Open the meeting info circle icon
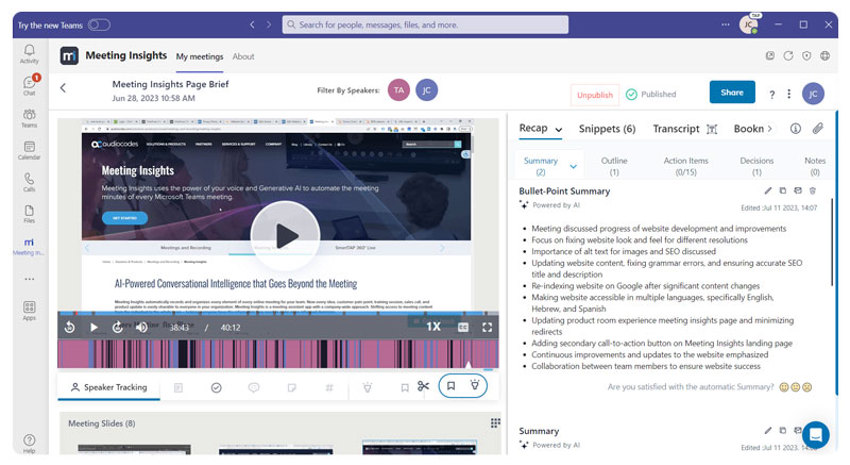The width and height of the screenshot is (850, 465). pyautogui.click(x=796, y=129)
